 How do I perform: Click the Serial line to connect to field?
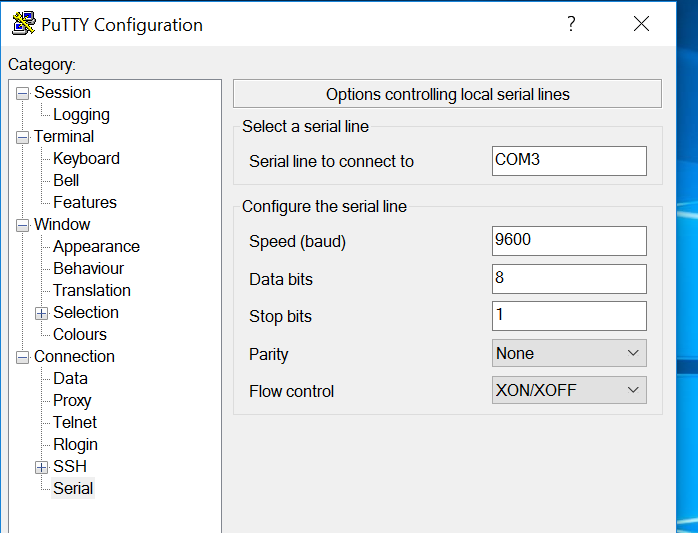click(569, 160)
